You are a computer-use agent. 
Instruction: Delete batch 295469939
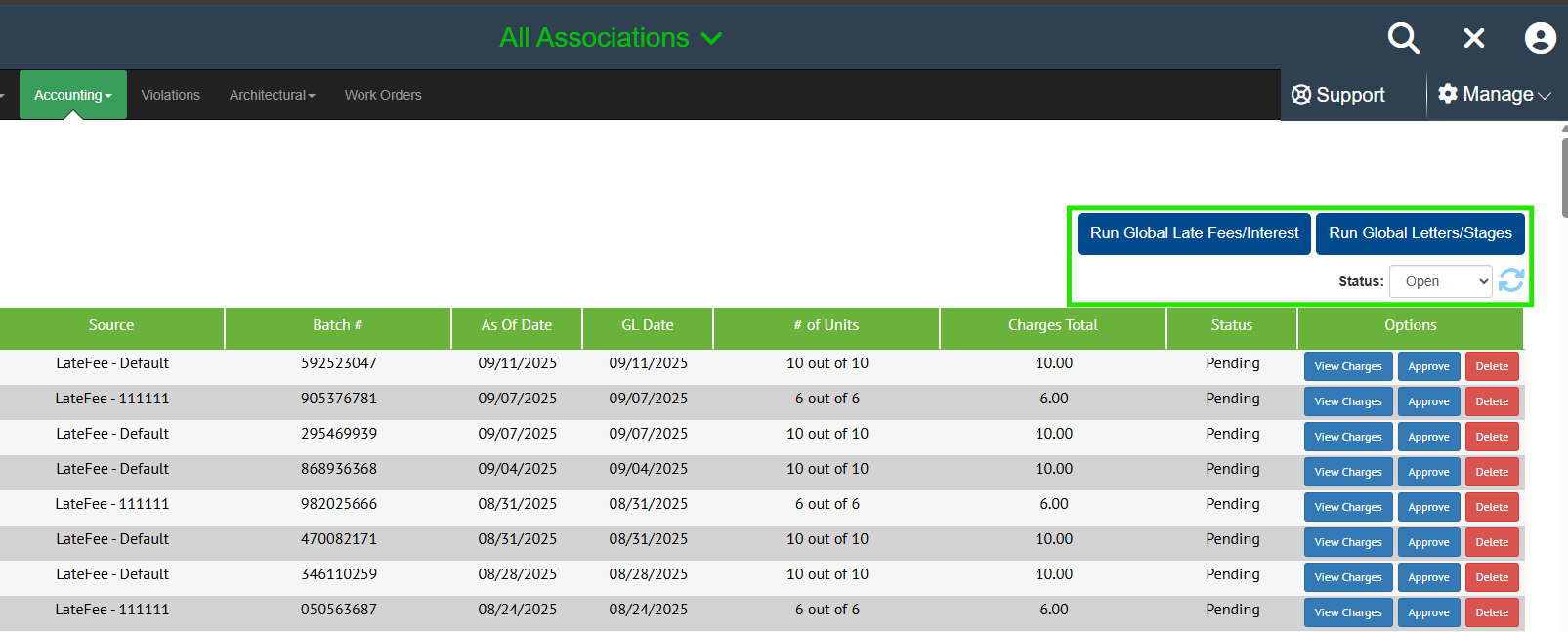point(1491,437)
